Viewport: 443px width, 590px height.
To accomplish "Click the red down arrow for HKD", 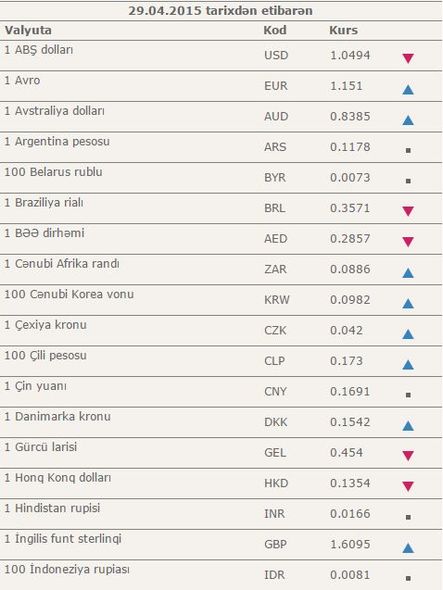I will coord(408,486).
